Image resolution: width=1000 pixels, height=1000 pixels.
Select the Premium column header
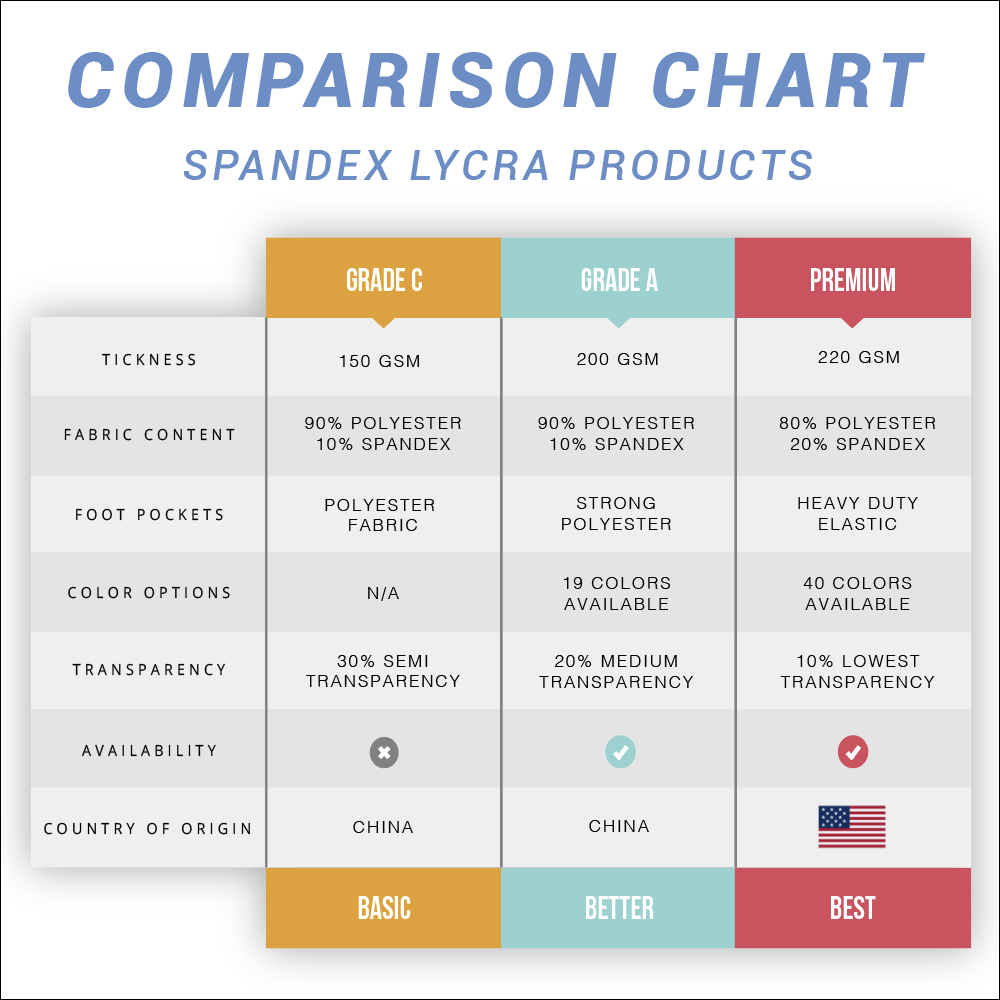pyautogui.click(x=853, y=279)
